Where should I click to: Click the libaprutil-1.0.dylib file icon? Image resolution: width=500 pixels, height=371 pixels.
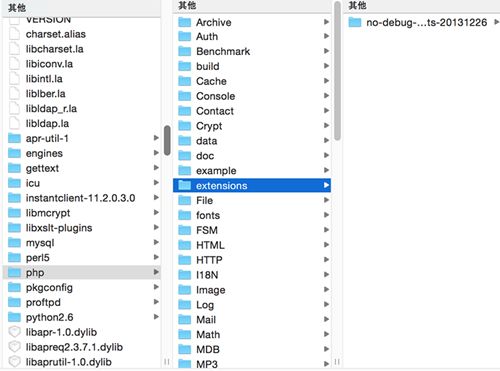pos(14,362)
